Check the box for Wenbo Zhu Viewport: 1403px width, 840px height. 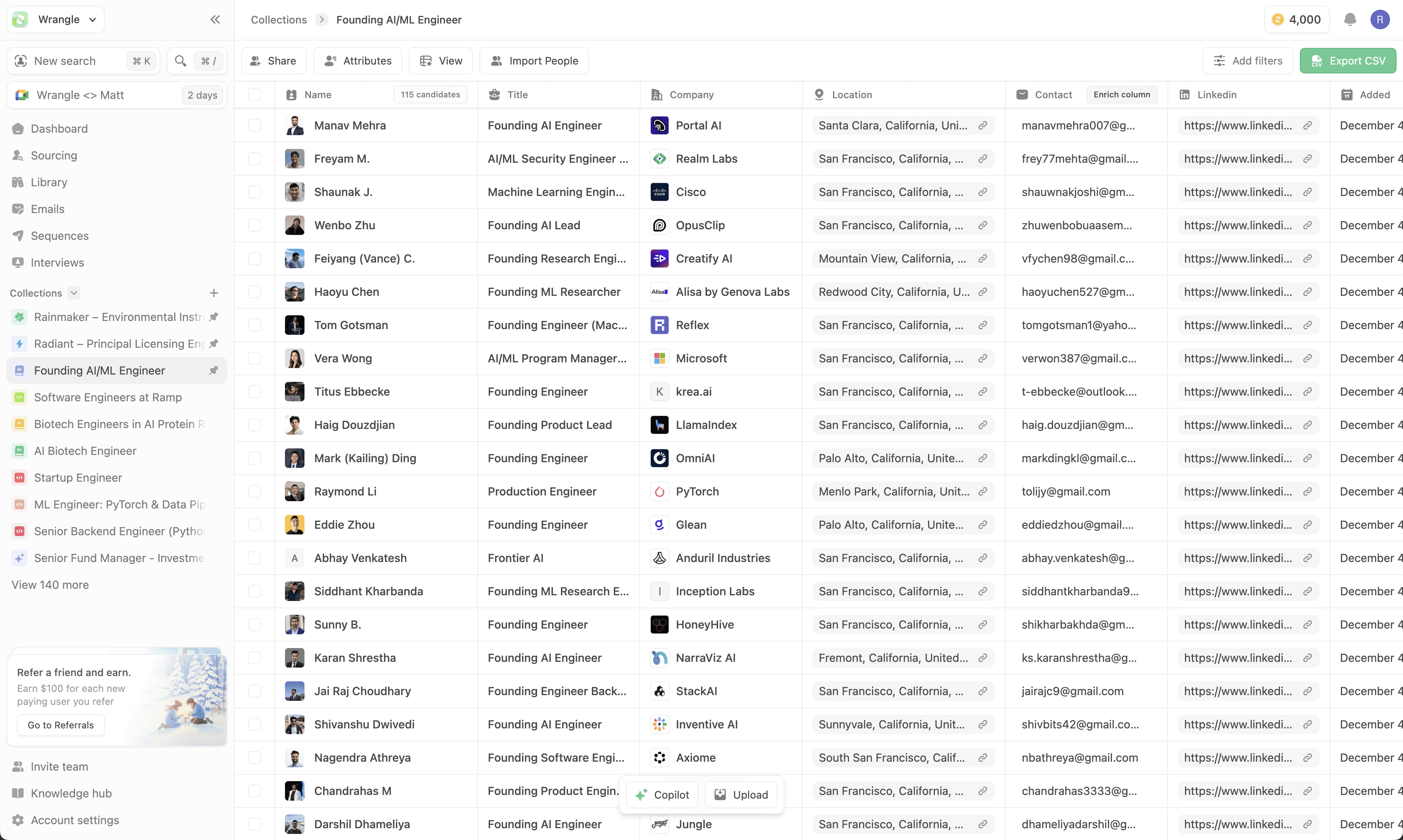[x=255, y=225]
